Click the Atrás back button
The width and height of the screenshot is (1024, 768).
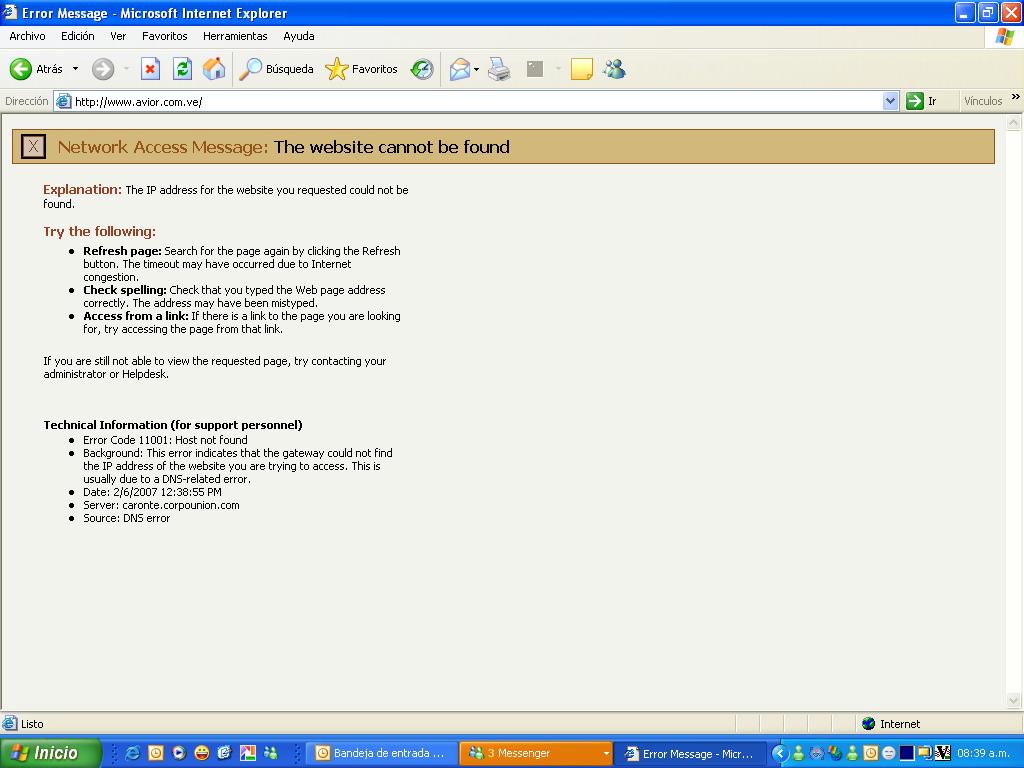click(36, 69)
